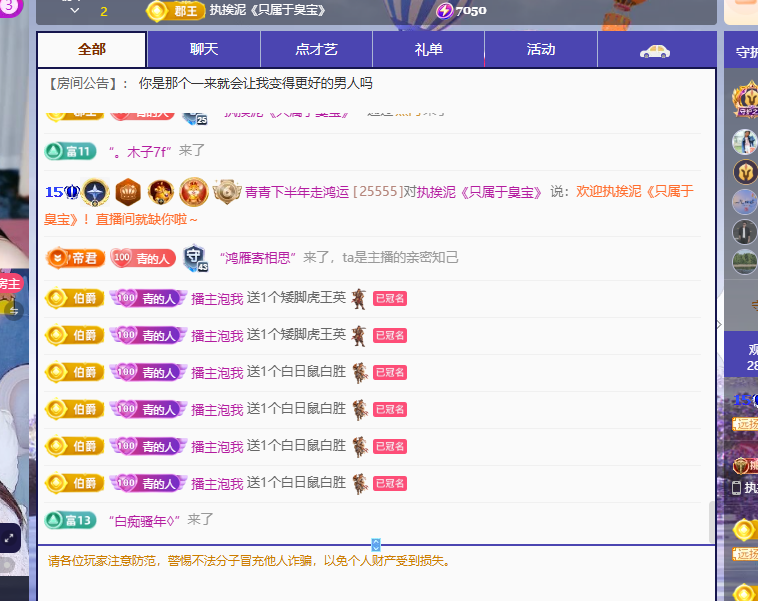Image resolution: width=758 pixels, height=601 pixels.
Task: Open the 聊天 tab
Action: coord(204,49)
